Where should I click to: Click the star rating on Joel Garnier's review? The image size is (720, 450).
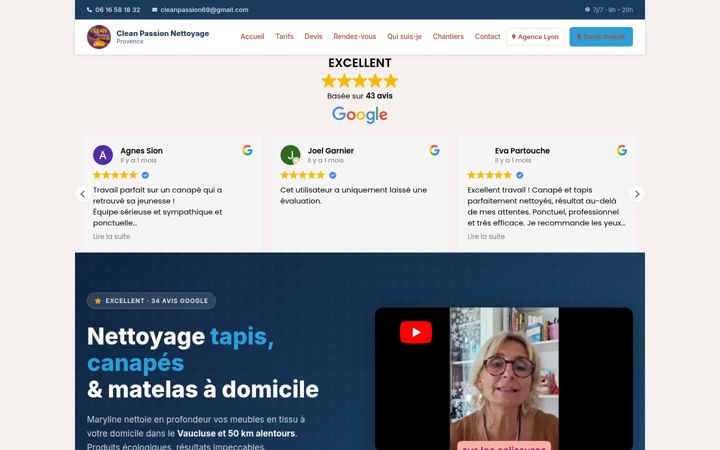[x=303, y=175]
